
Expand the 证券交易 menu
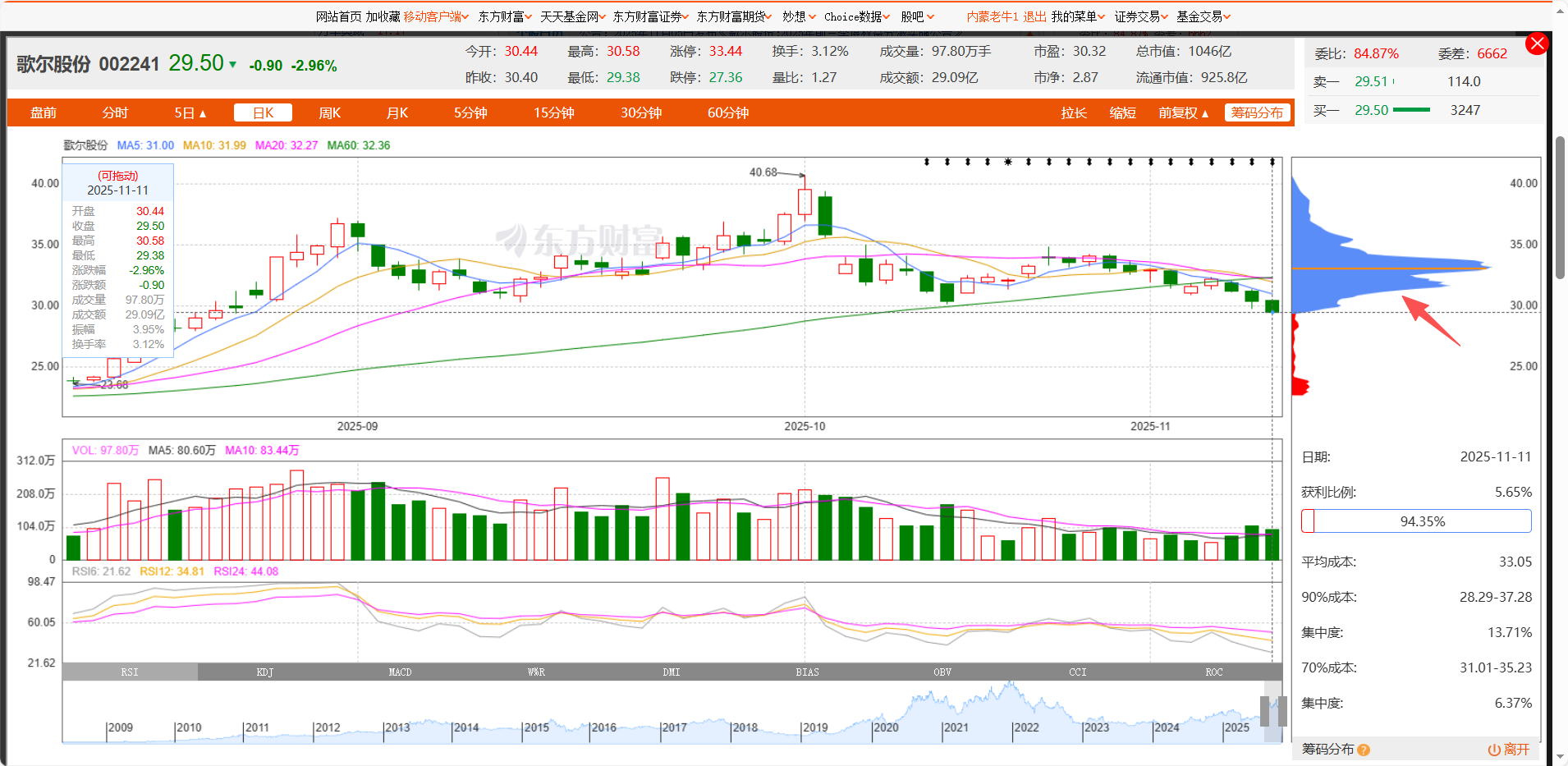[1141, 16]
